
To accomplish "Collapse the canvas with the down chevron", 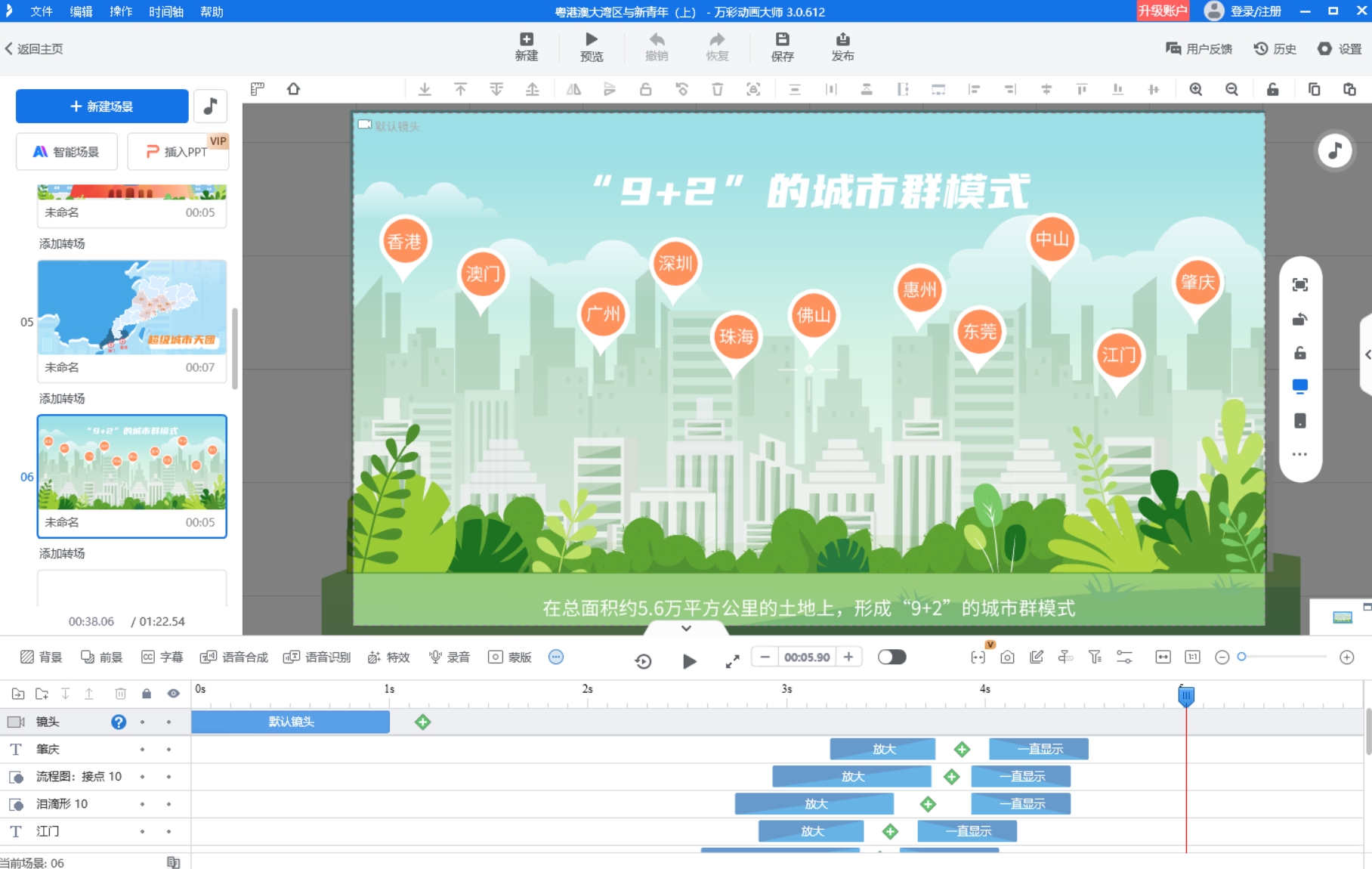I will [686, 628].
